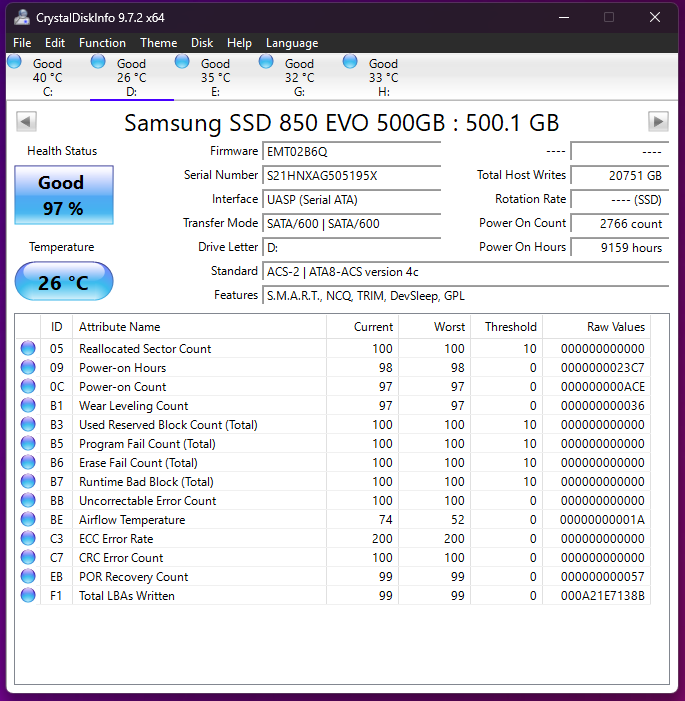The height and width of the screenshot is (701, 685).
Task: Go to the next disk using right arrow
Action: coord(657,121)
